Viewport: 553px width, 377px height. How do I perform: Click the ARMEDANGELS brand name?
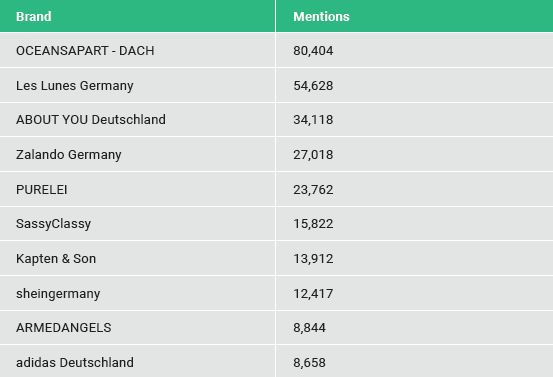(63, 328)
